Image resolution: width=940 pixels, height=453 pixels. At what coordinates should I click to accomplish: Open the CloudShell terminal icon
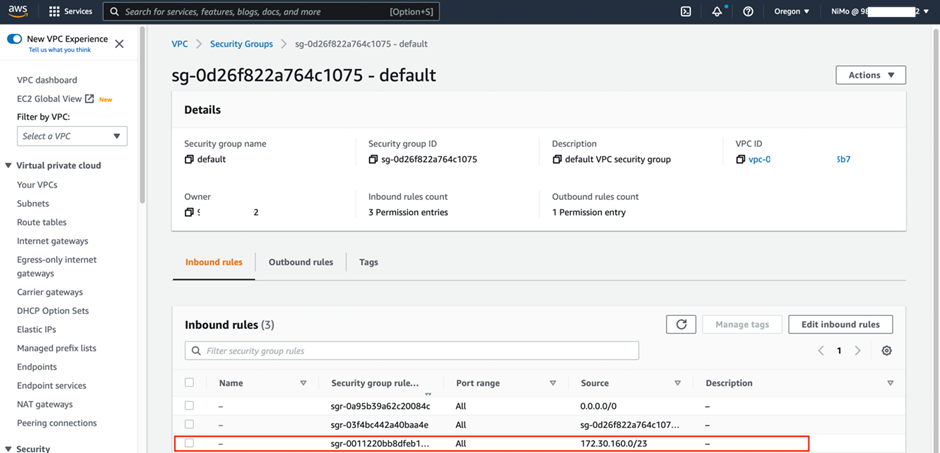[686, 12]
